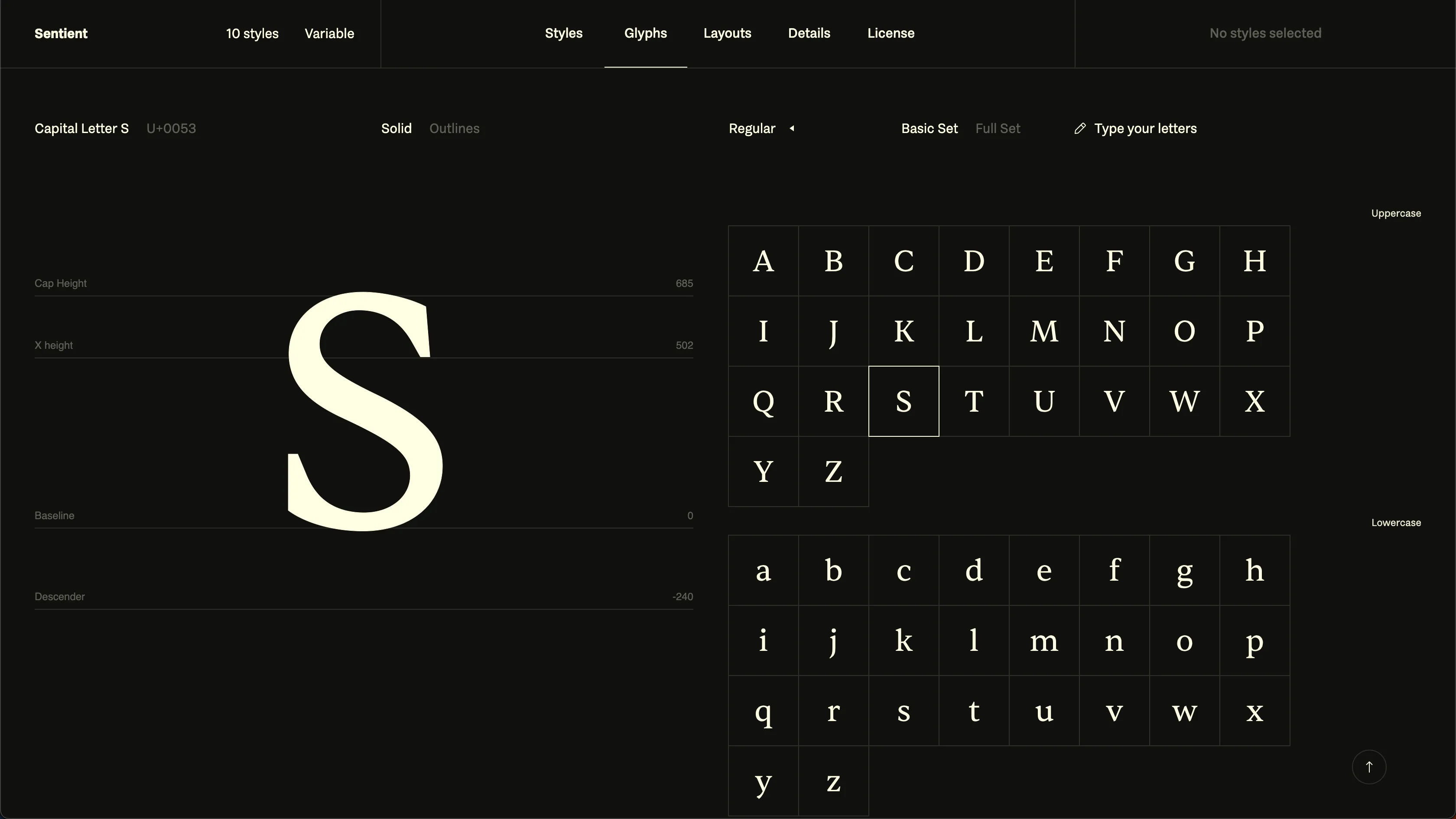Click Type your letters to enter custom text

1146,128
